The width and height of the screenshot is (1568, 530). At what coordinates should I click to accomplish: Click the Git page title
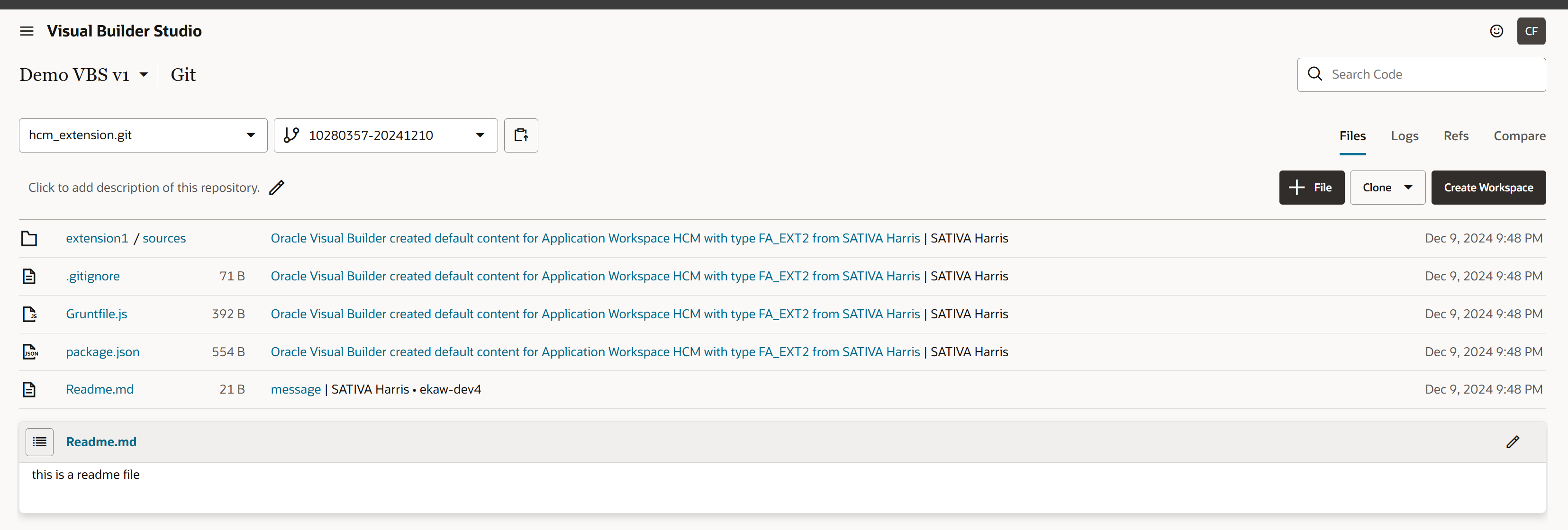click(183, 75)
